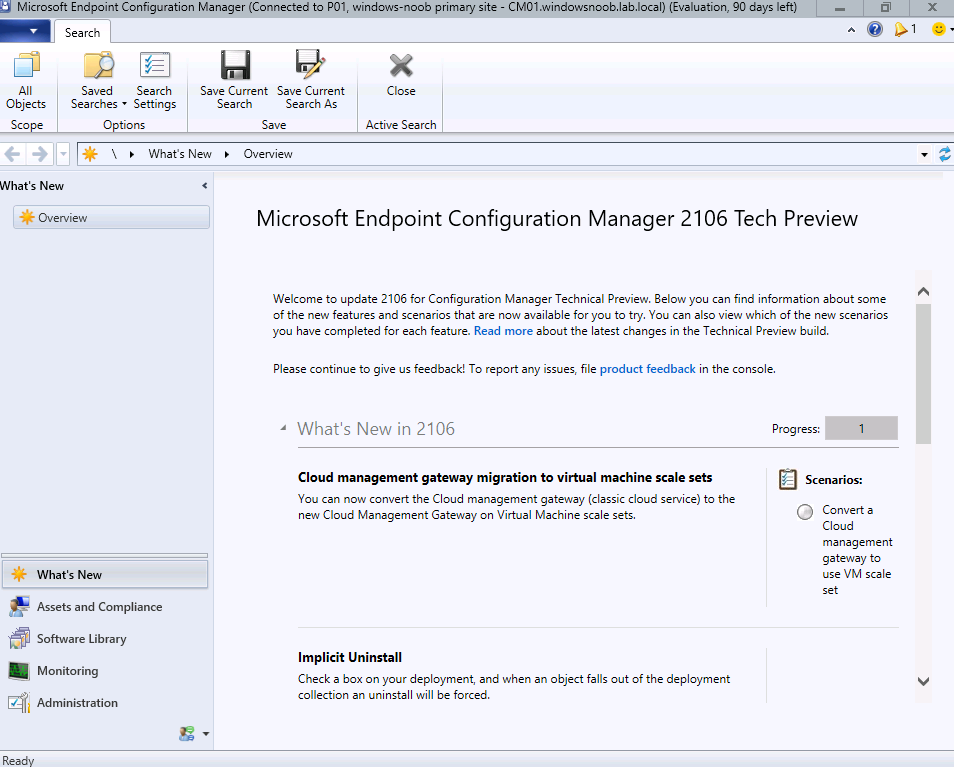This screenshot has width=954, height=767.
Task: Click the navigation pane options icon
Action: [x=187, y=734]
